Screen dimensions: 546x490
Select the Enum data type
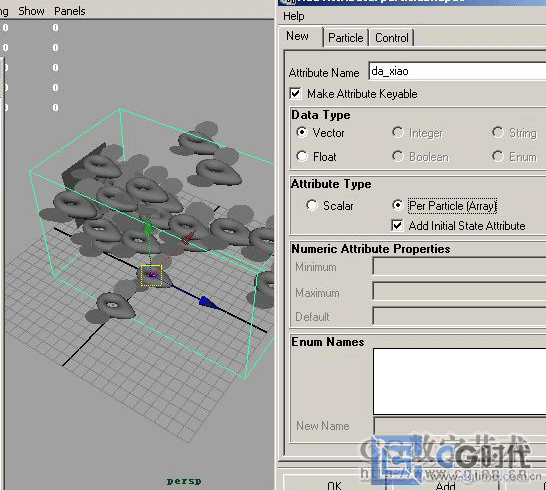498,156
